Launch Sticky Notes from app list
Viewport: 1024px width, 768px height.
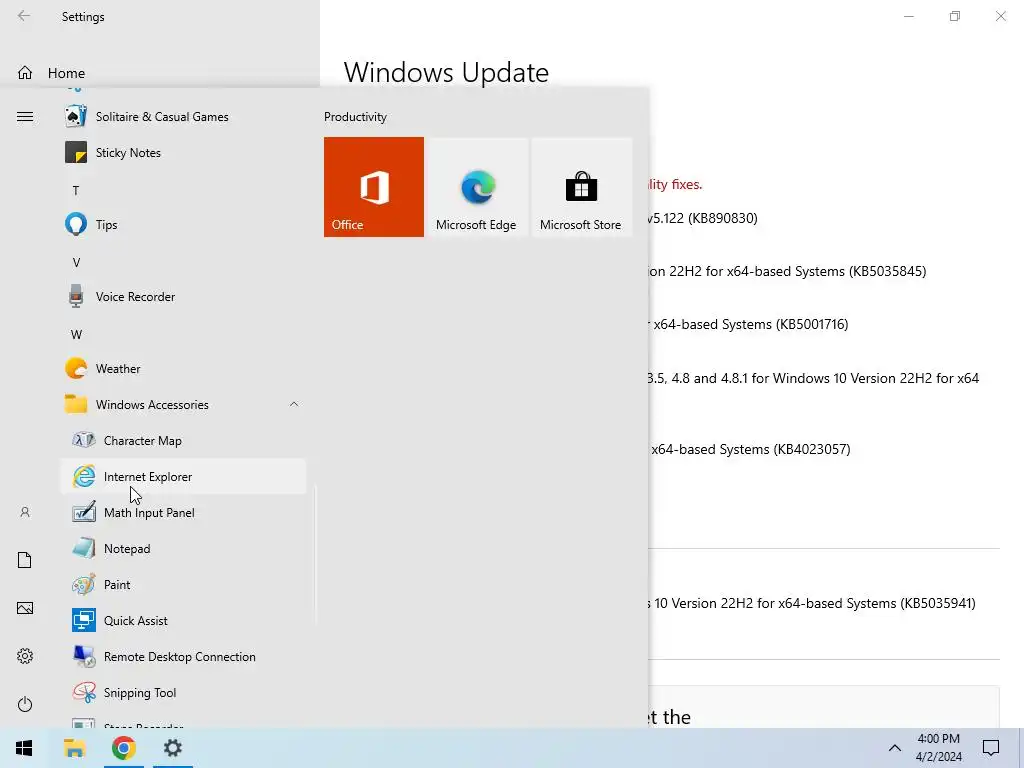pos(183,153)
